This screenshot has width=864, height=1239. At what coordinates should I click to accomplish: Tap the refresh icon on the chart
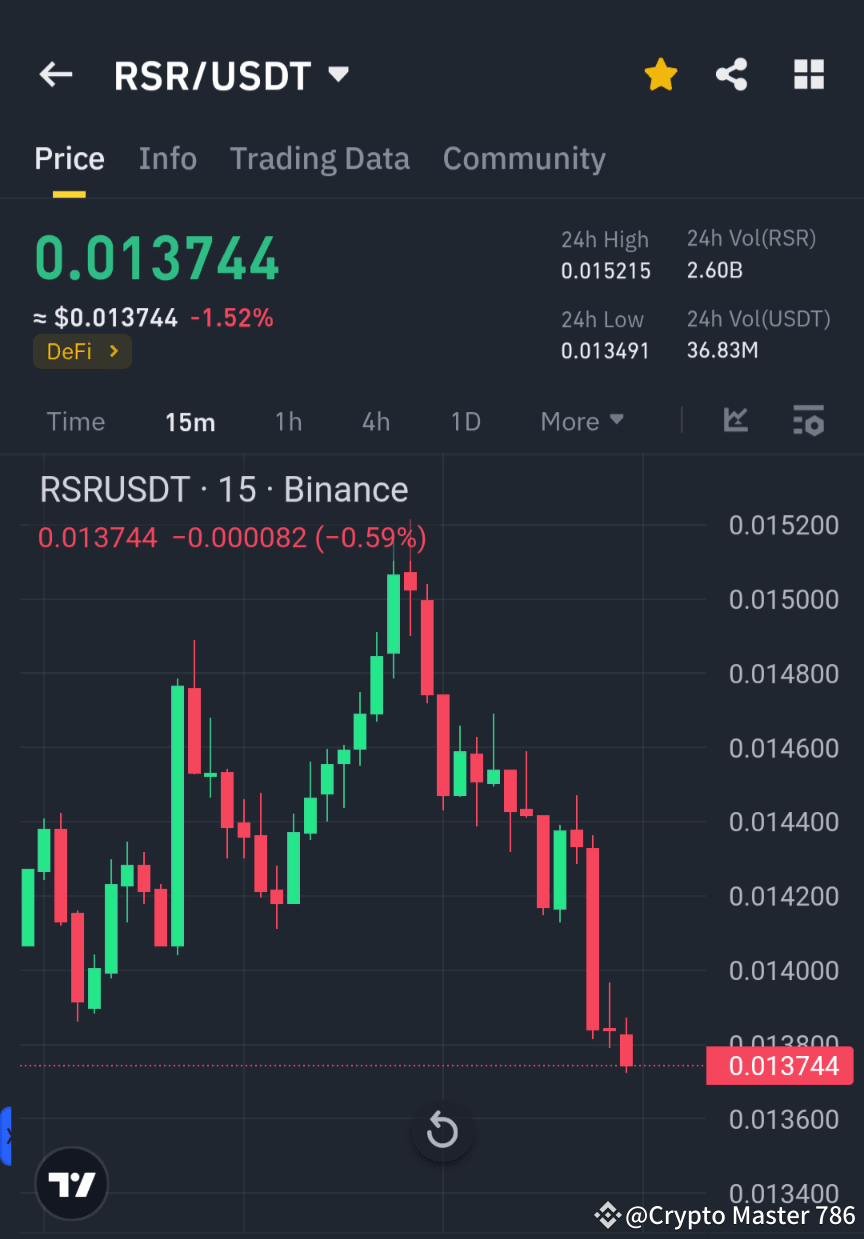click(442, 1132)
